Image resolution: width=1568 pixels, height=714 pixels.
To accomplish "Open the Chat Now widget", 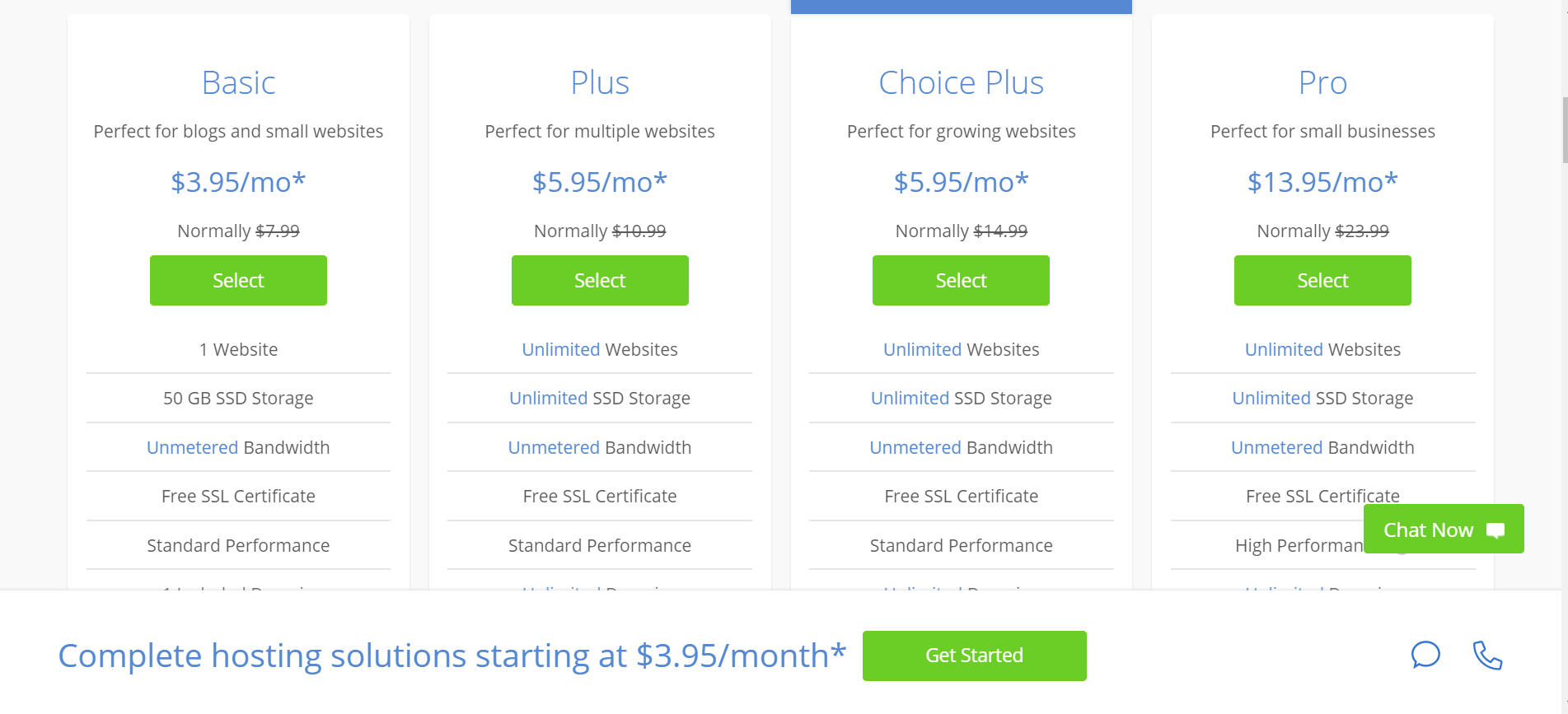I will click(1444, 530).
